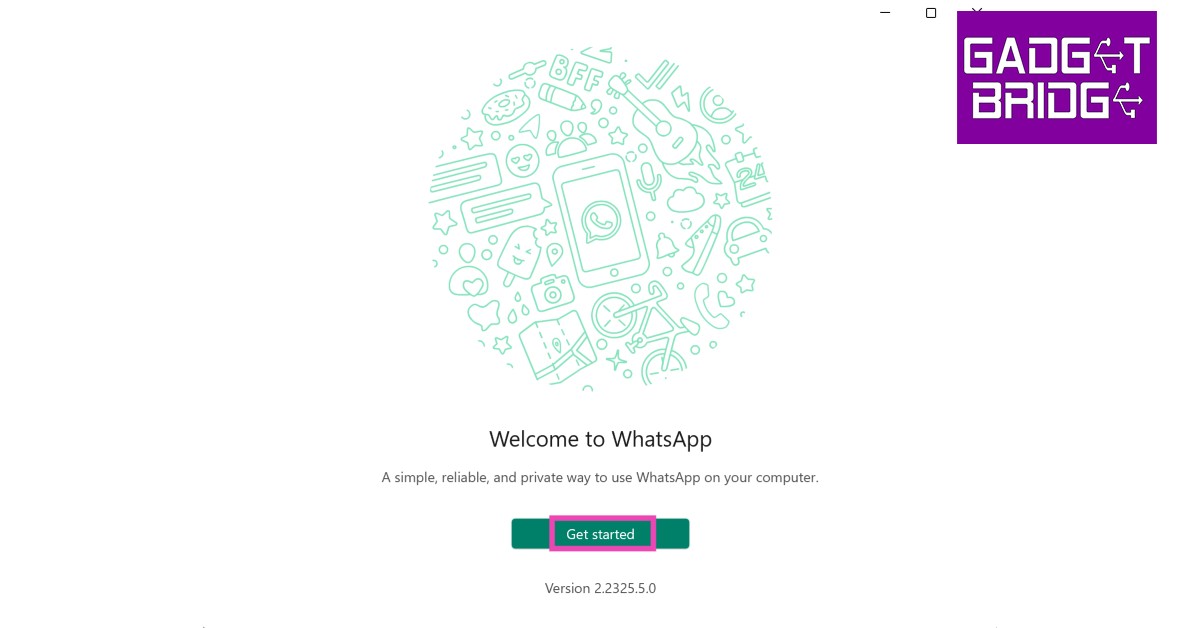Viewport: 1200px width, 628px height.
Task: Click the Get started button
Action: pyautogui.click(x=600, y=534)
